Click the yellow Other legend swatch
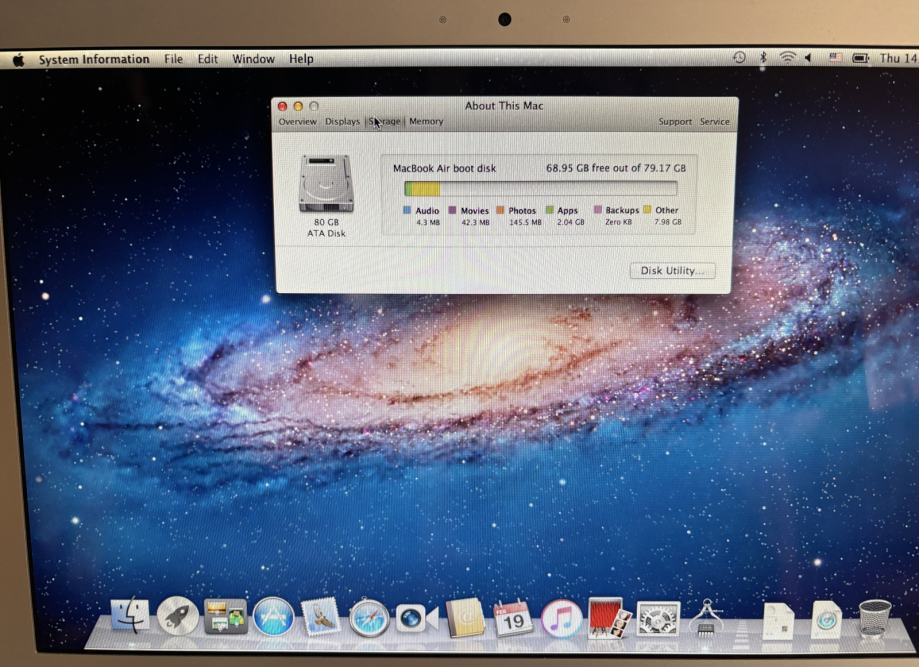The height and width of the screenshot is (667, 919). click(647, 209)
